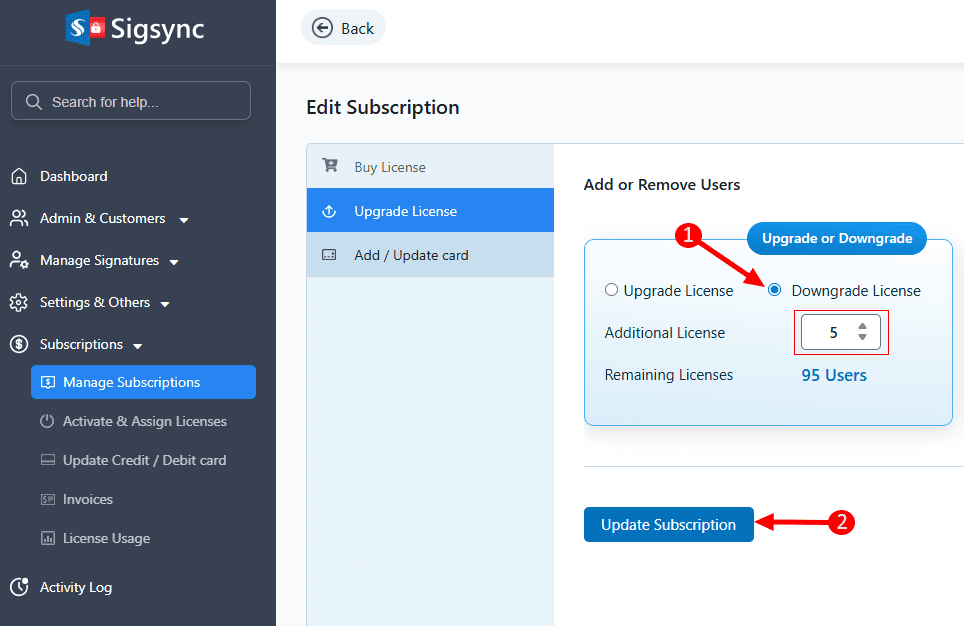Go back using the Back button
Image resolution: width=964 pixels, height=626 pixels.
(x=343, y=28)
